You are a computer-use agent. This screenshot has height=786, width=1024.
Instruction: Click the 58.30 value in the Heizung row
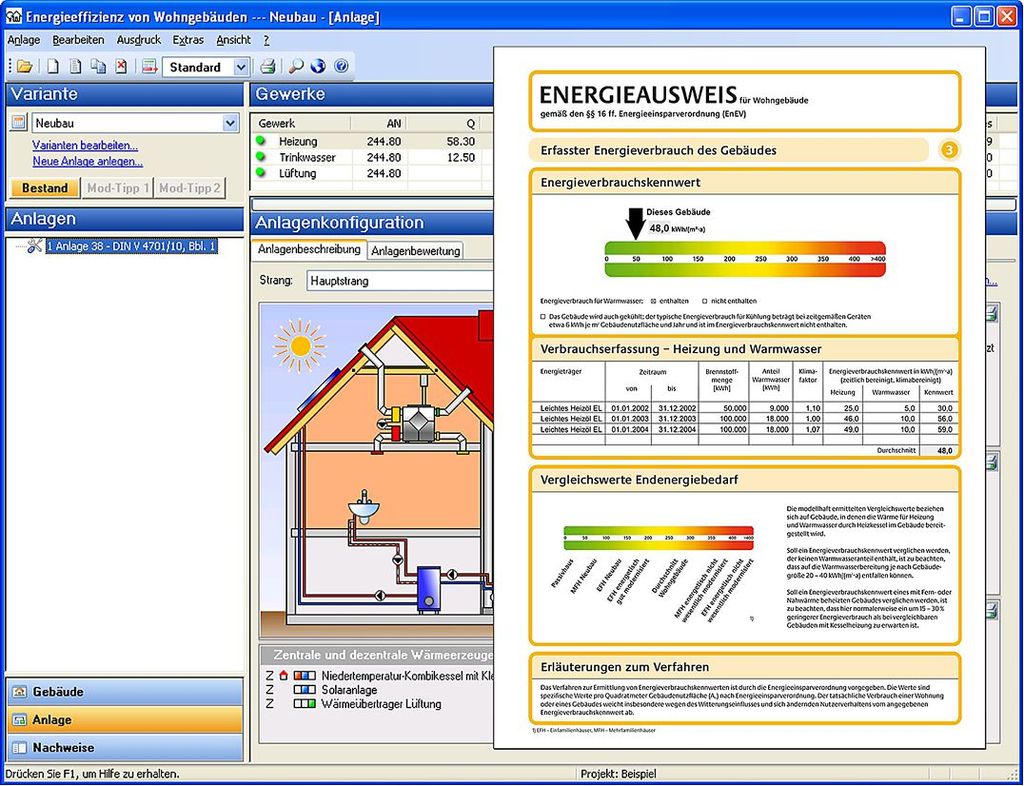[x=461, y=141]
